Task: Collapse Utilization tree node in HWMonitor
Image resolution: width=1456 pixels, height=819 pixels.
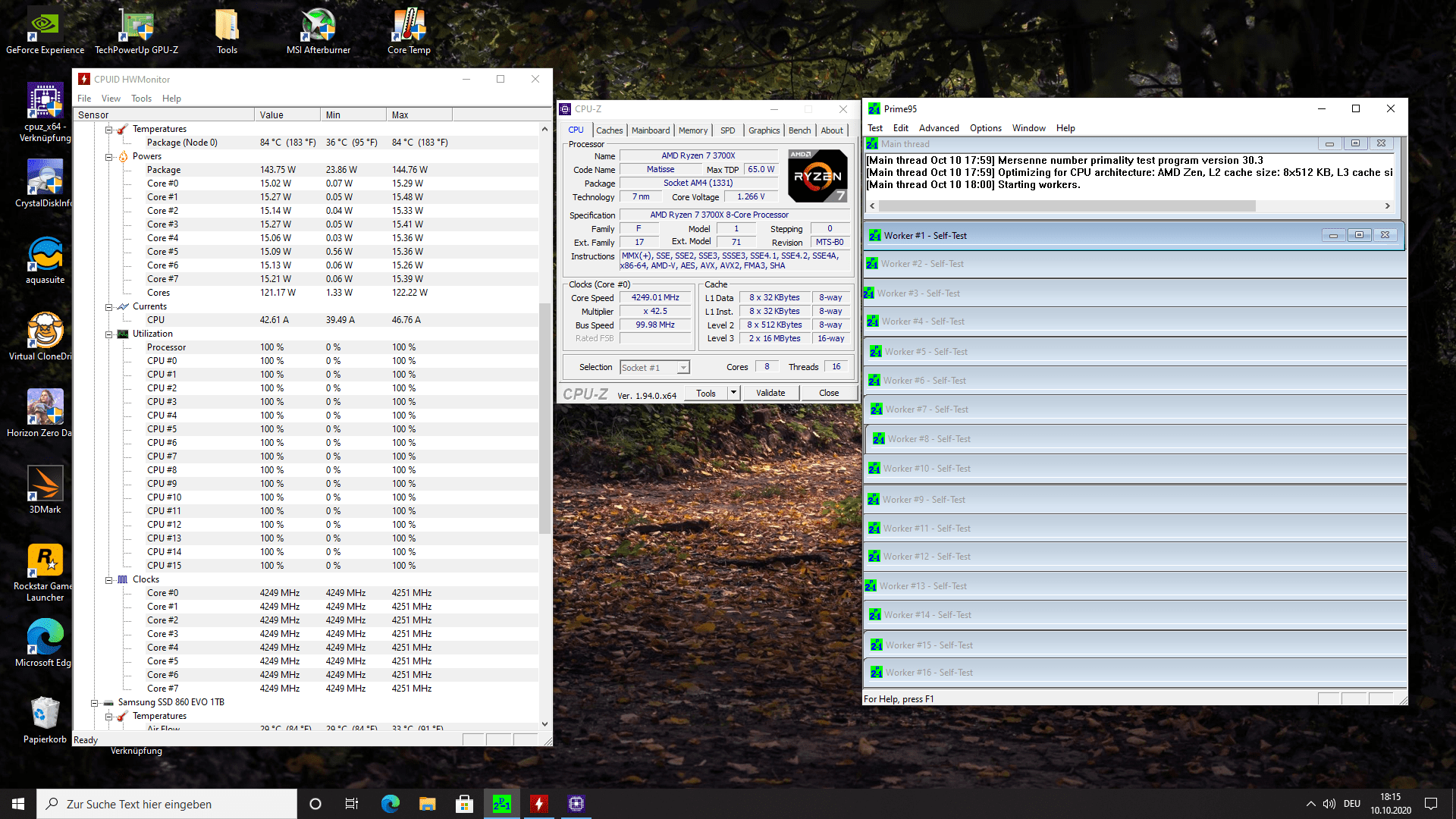Action: point(109,334)
